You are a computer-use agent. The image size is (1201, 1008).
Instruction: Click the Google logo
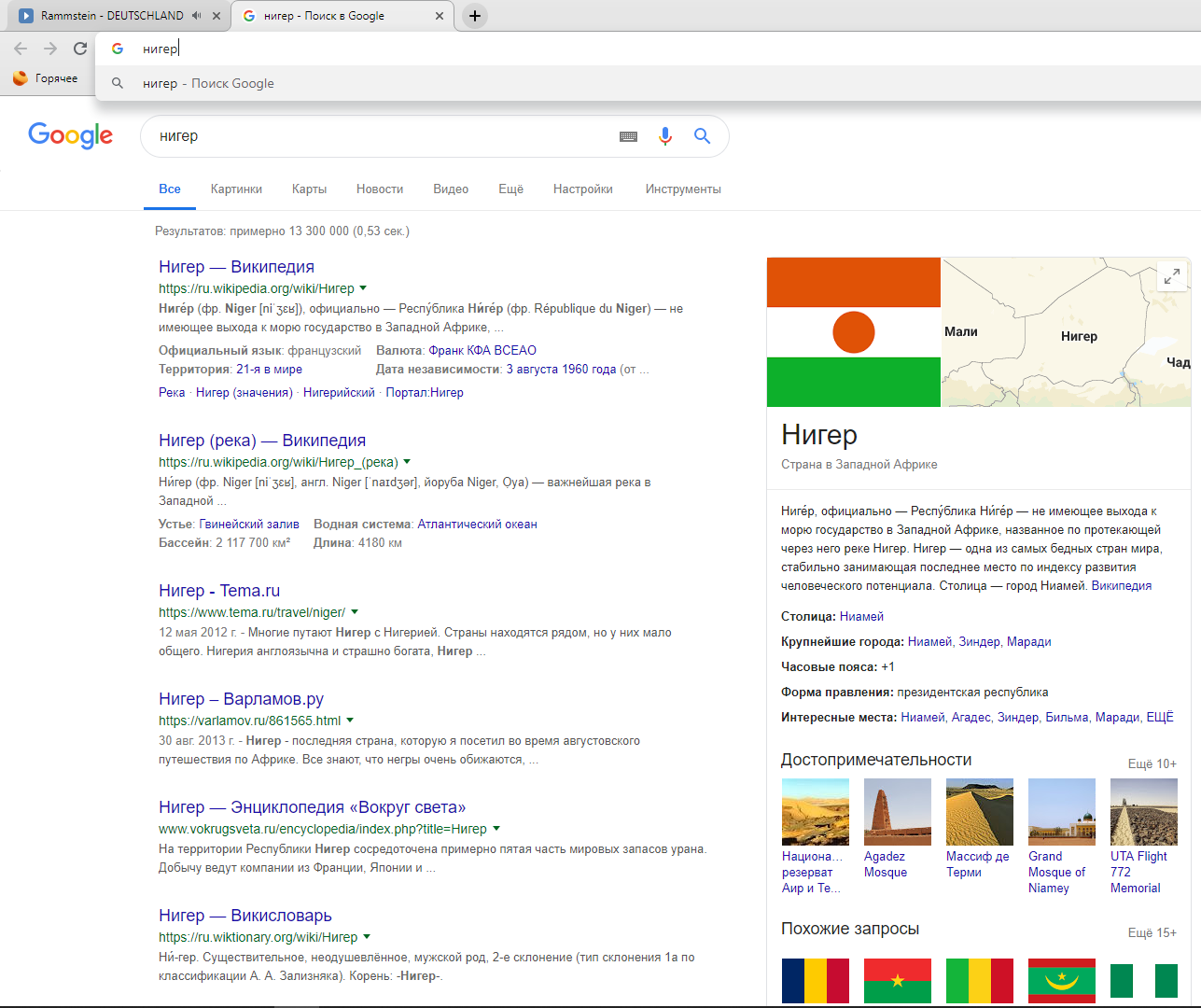[x=71, y=135]
